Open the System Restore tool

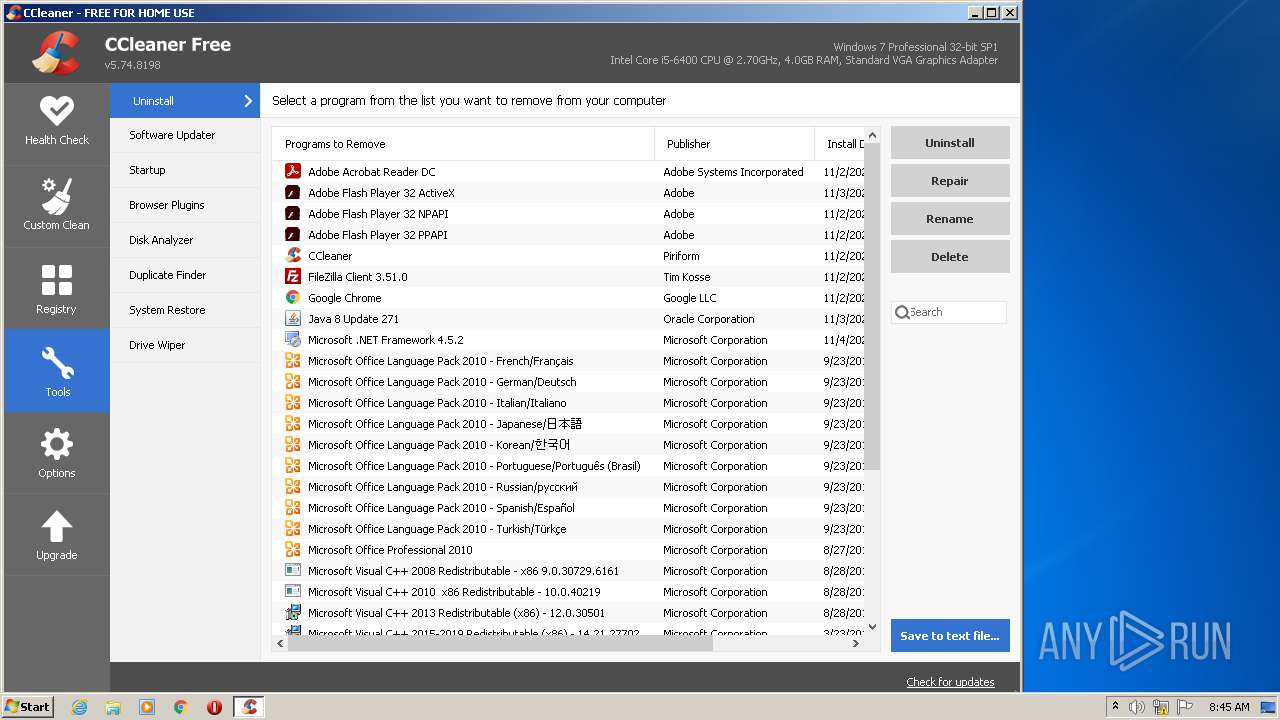[x=185, y=310]
